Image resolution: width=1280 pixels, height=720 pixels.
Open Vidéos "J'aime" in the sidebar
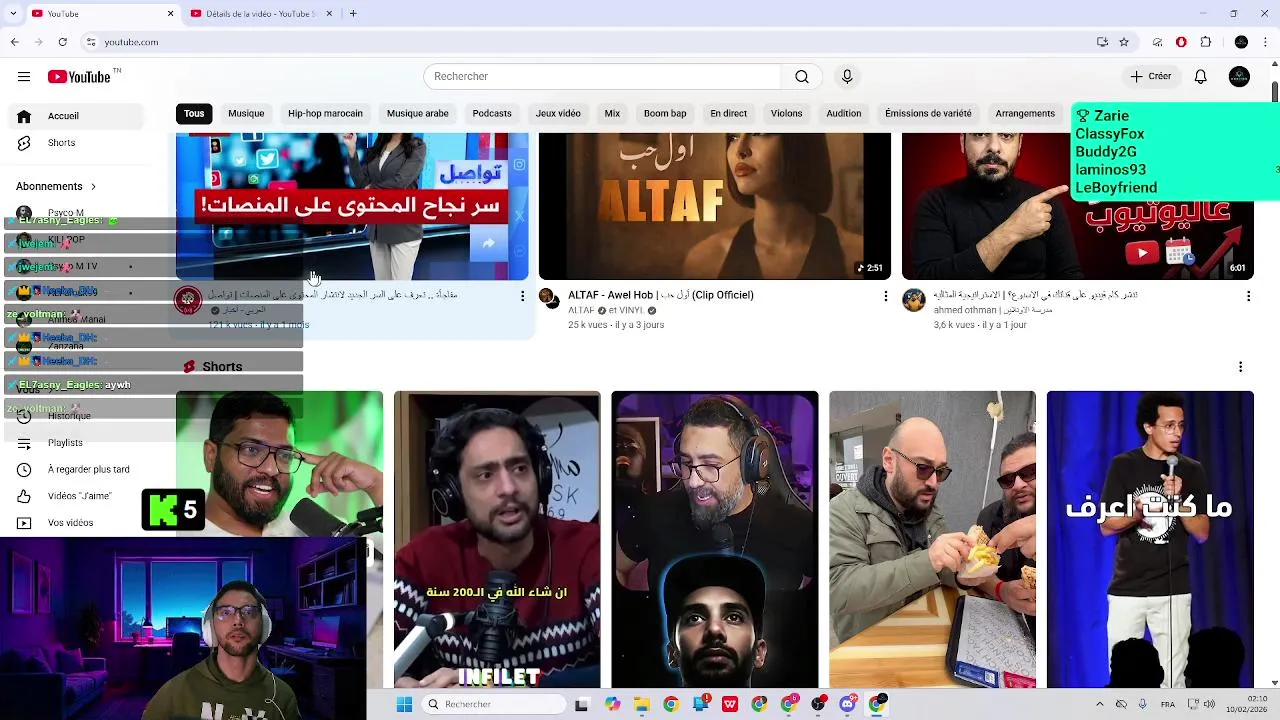coord(78,497)
